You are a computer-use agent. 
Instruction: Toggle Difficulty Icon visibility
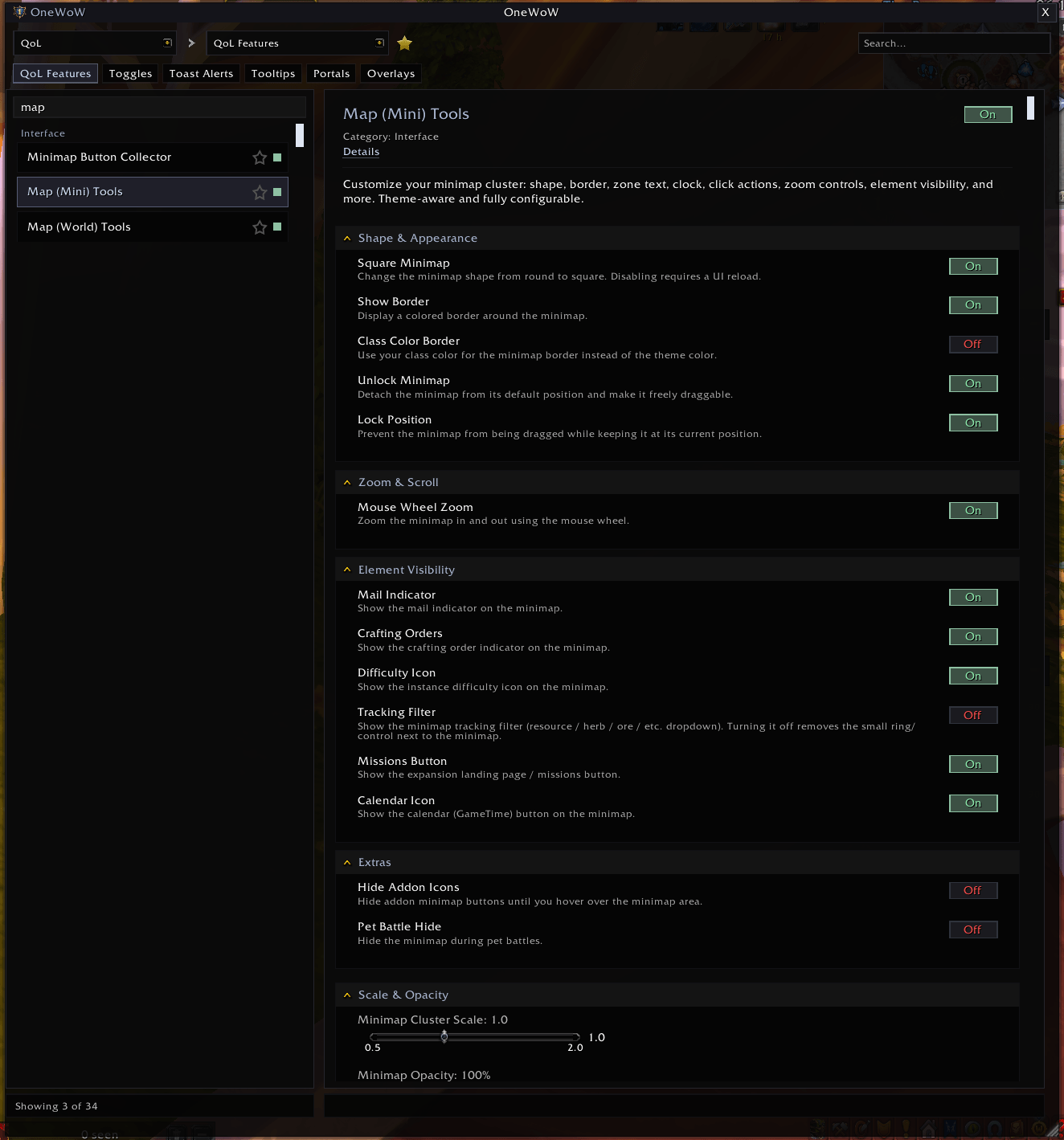coord(973,676)
